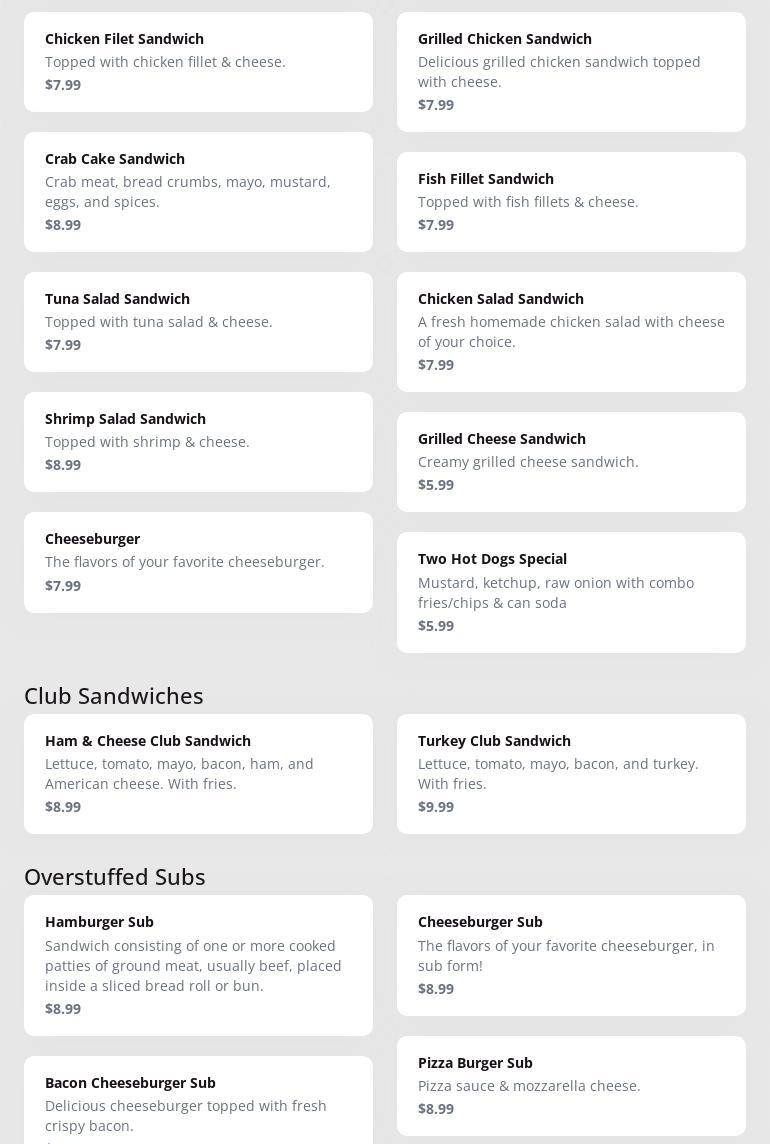
Task: Open the Ham & Cheese Club Sandwich
Action: tap(198, 774)
